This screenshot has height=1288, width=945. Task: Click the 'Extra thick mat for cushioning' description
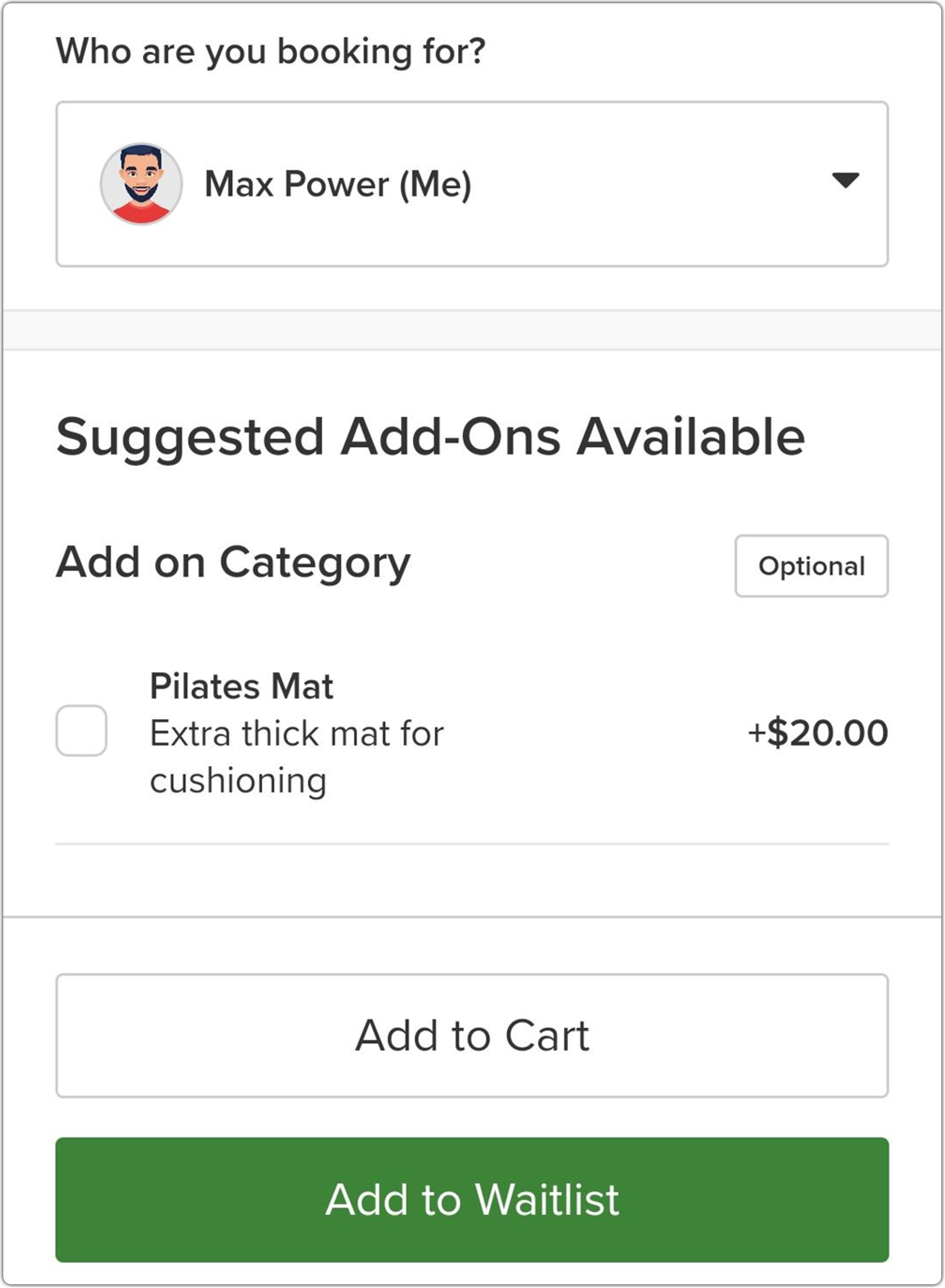point(296,756)
